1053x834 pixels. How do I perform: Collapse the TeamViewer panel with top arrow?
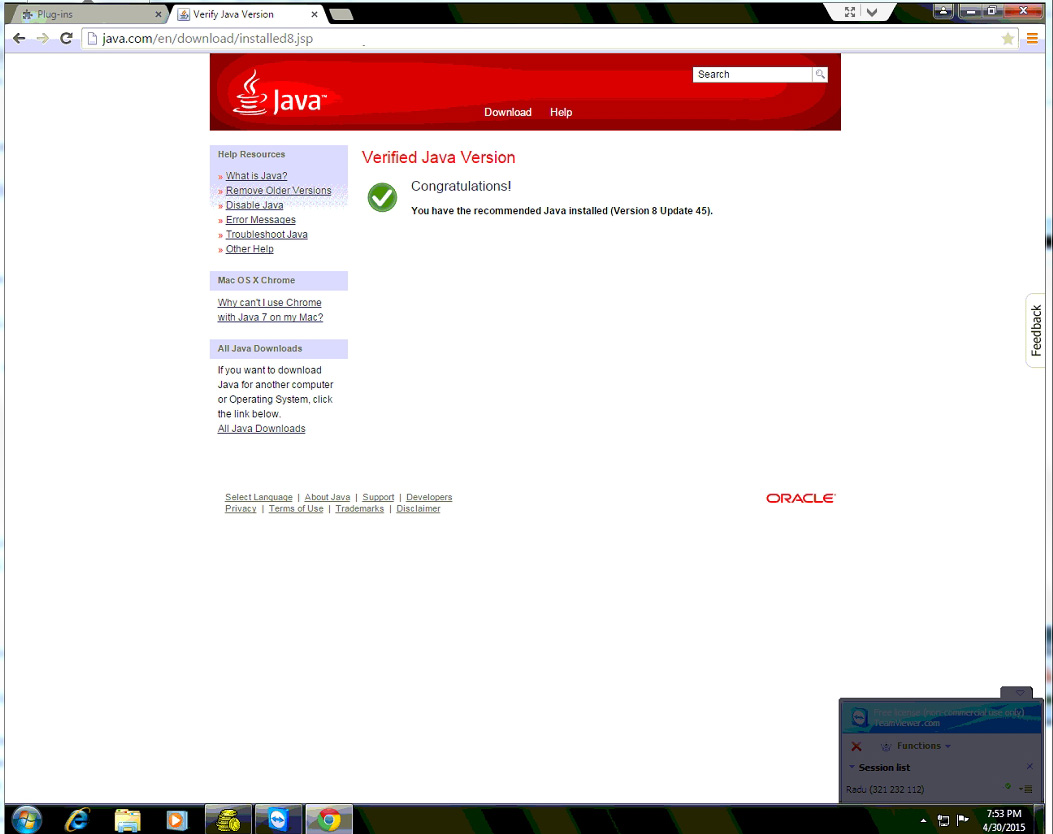(x=1019, y=693)
